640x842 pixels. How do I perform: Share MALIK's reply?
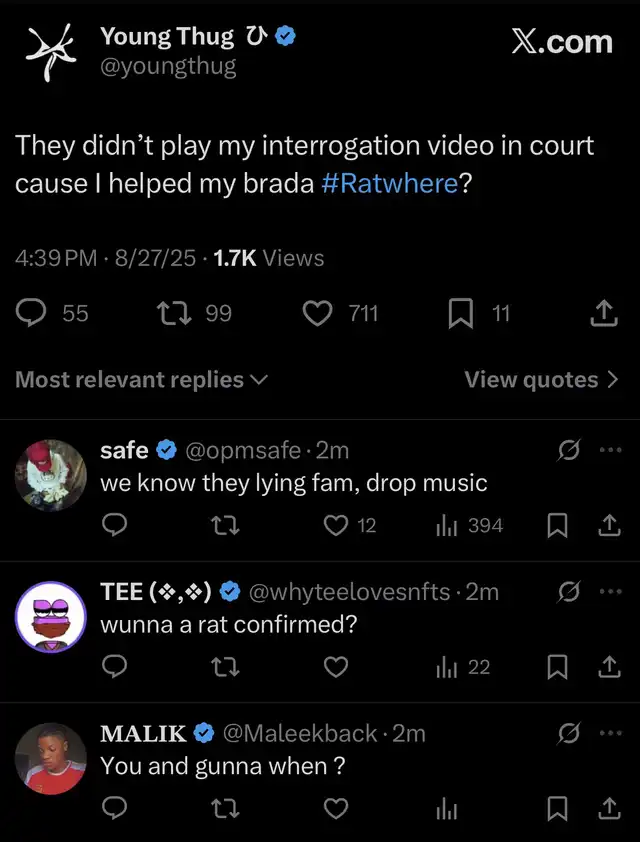tap(608, 808)
